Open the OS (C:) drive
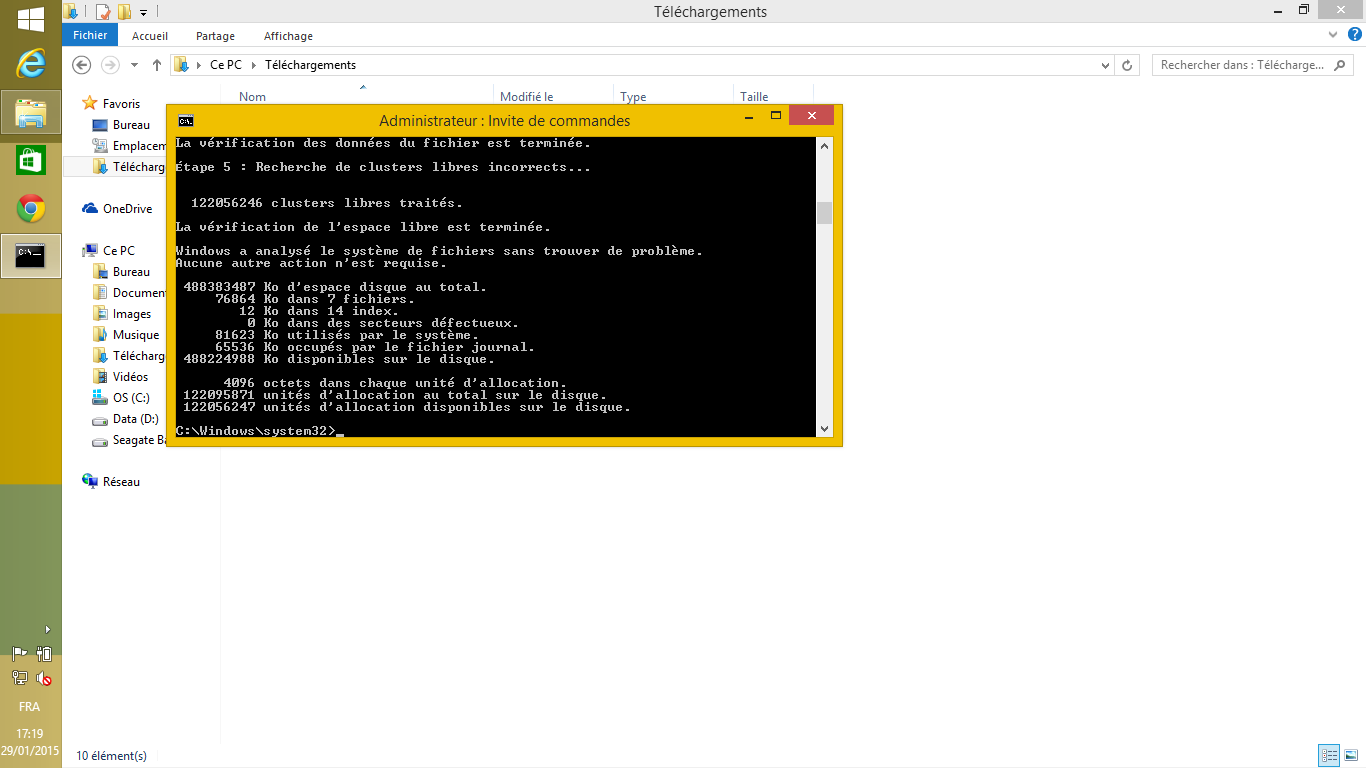The image size is (1366, 768). 131,398
